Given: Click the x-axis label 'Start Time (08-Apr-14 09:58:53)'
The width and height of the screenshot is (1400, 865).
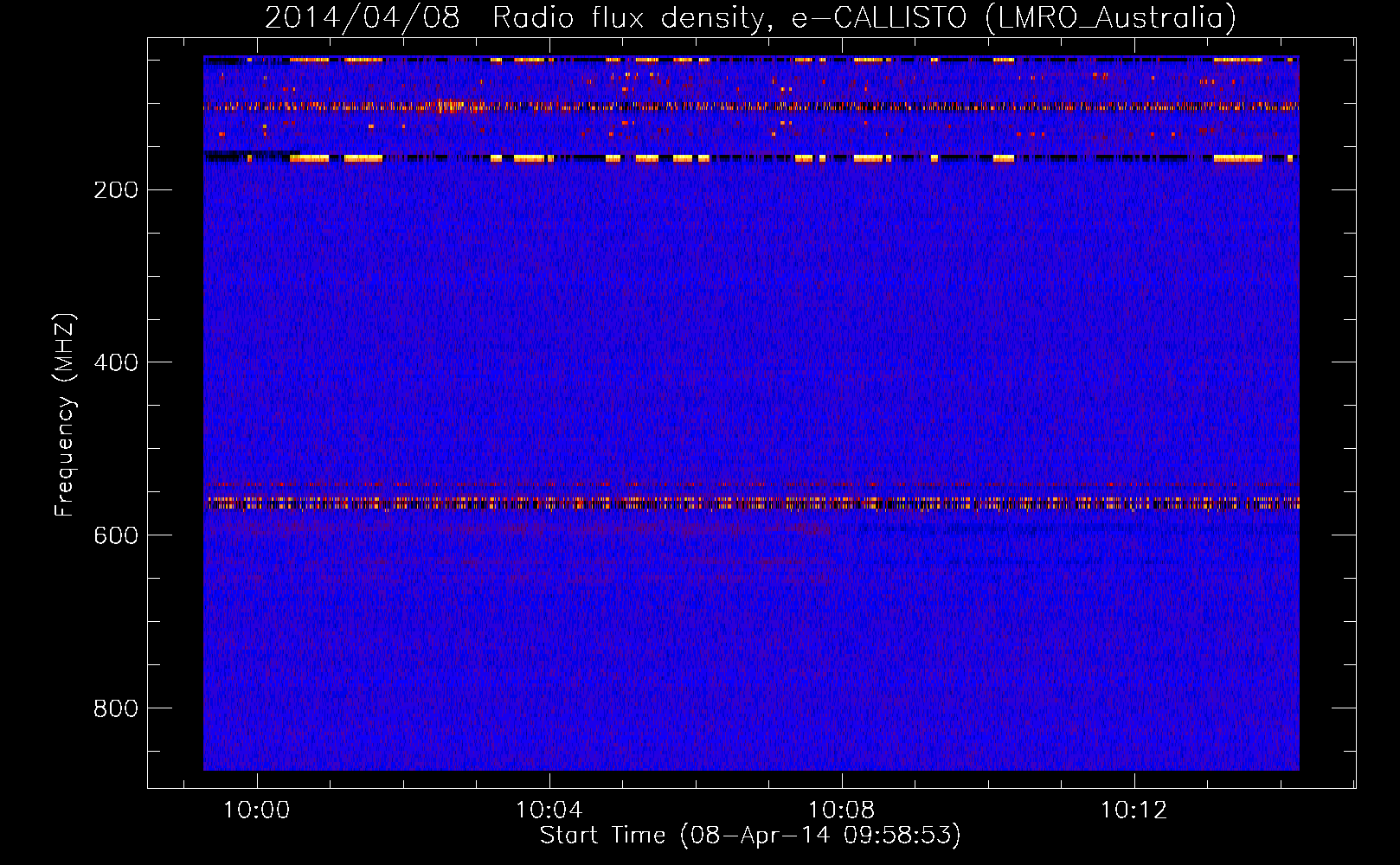Looking at the screenshot, I should [750, 836].
